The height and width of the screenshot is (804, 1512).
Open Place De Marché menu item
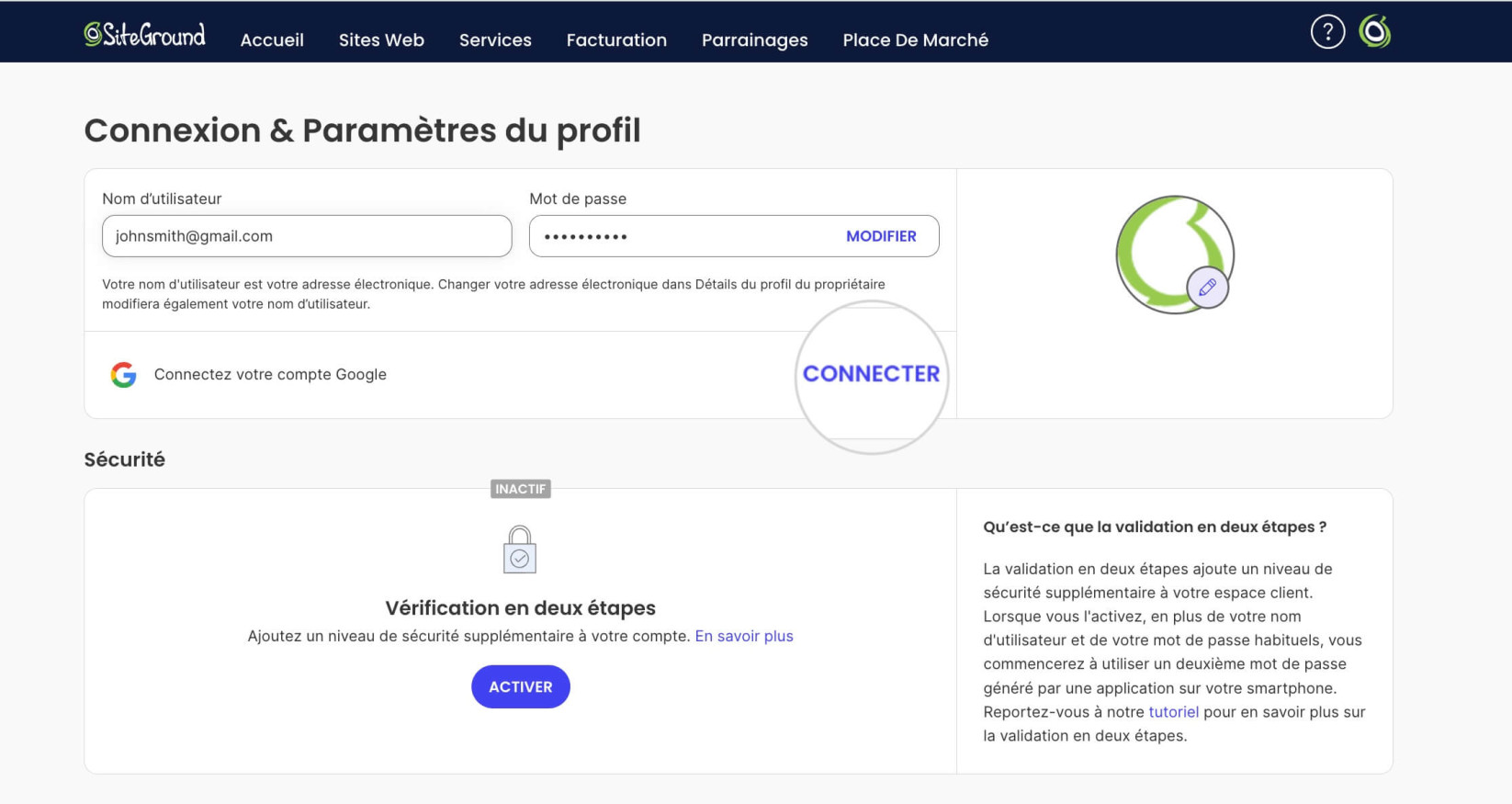916,40
